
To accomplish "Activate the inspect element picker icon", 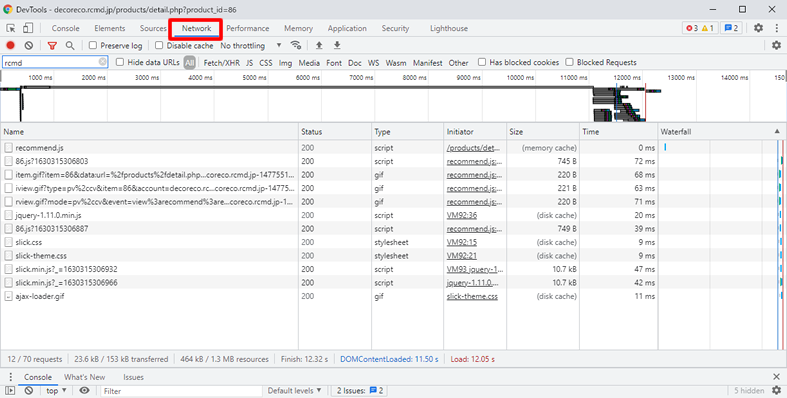I will pyautogui.click(x=11, y=28).
